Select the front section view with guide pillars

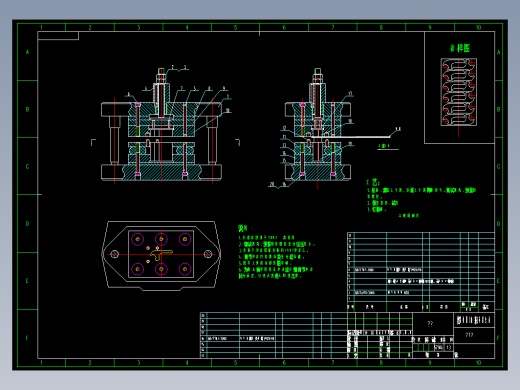pos(161,125)
